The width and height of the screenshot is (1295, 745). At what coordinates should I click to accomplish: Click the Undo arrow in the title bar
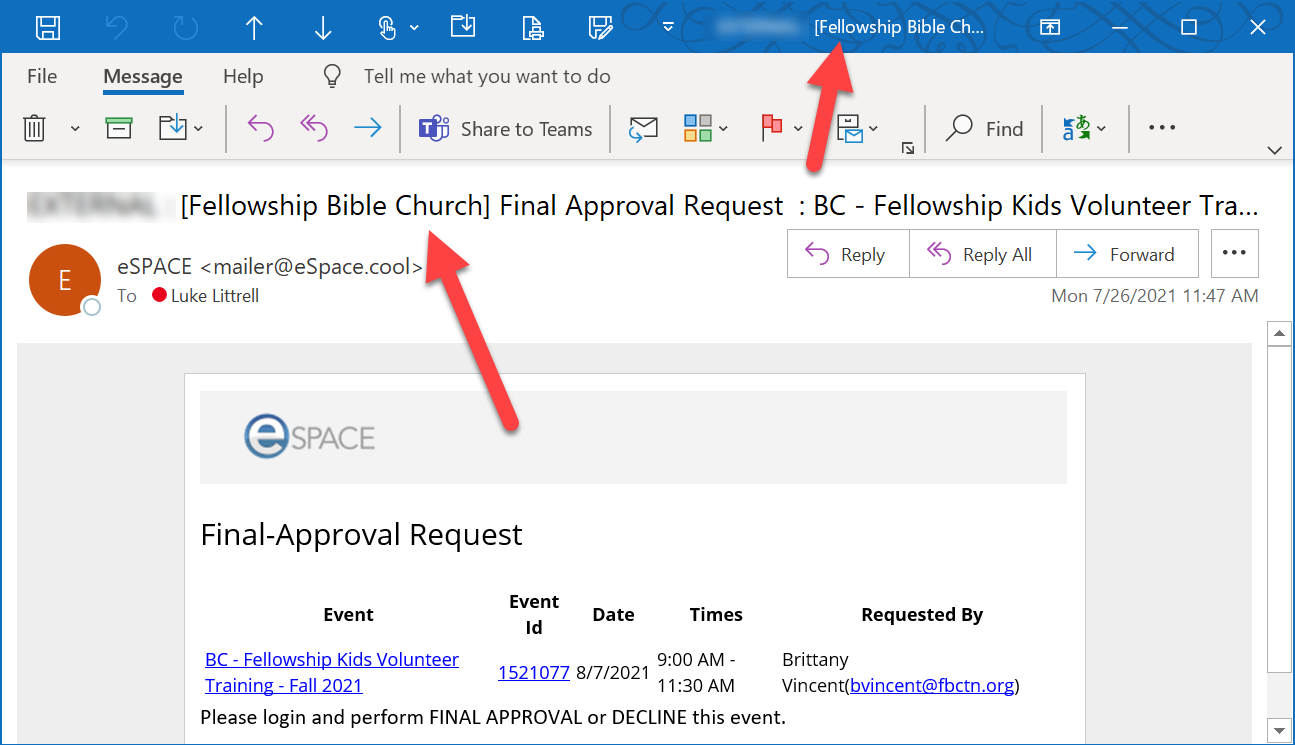[117, 28]
